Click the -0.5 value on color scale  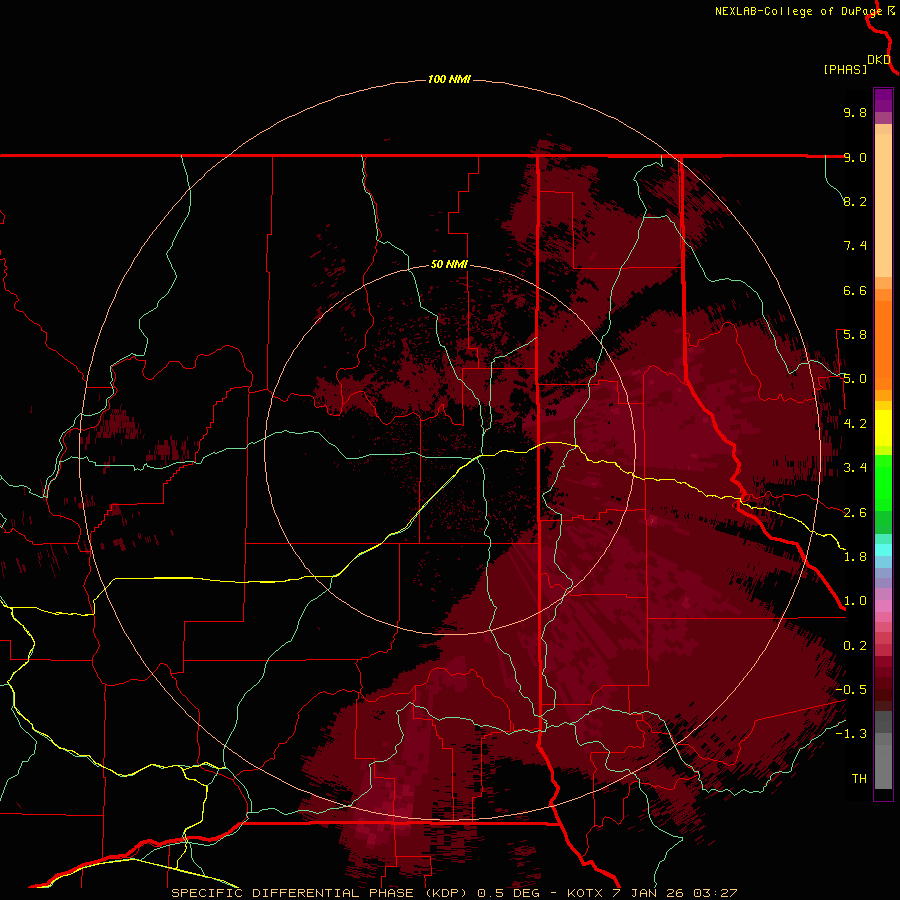[851, 690]
